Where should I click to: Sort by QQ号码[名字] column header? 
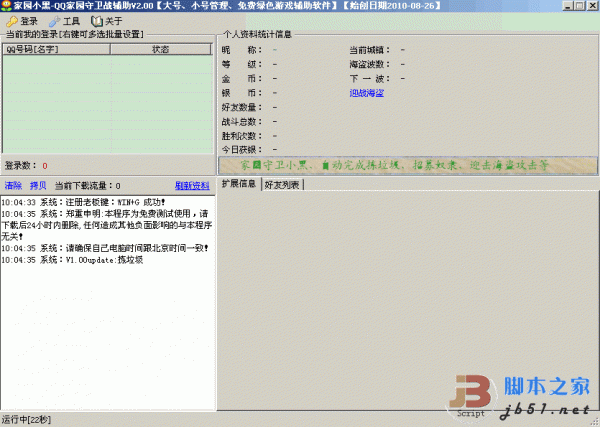point(57,49)
